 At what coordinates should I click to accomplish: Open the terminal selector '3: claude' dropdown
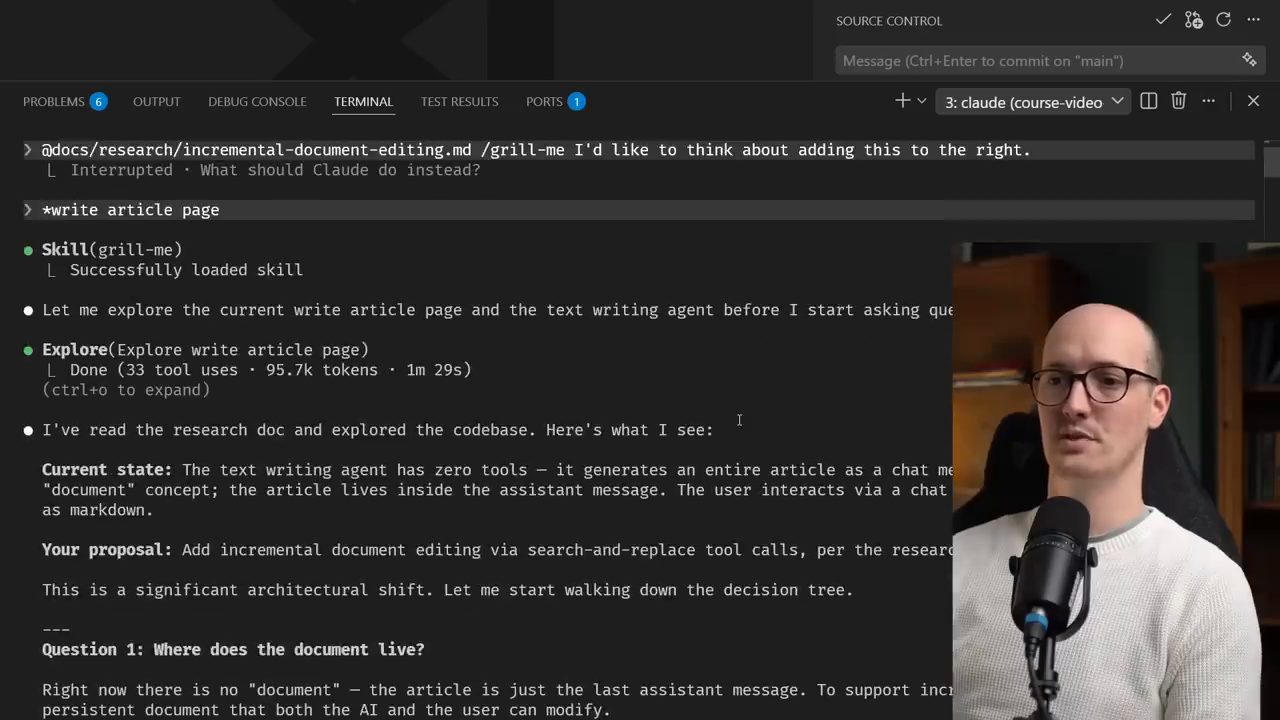[1033, 102]
